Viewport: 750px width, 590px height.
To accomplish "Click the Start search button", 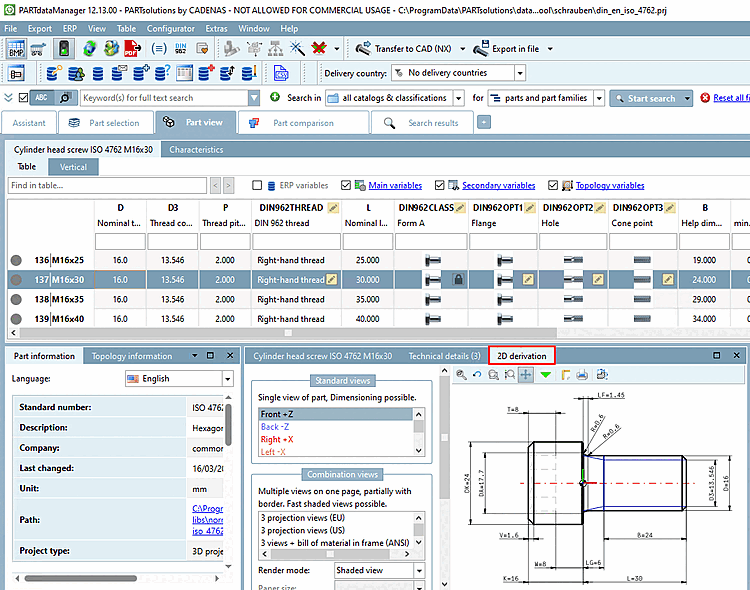I will tap(646, 99).
